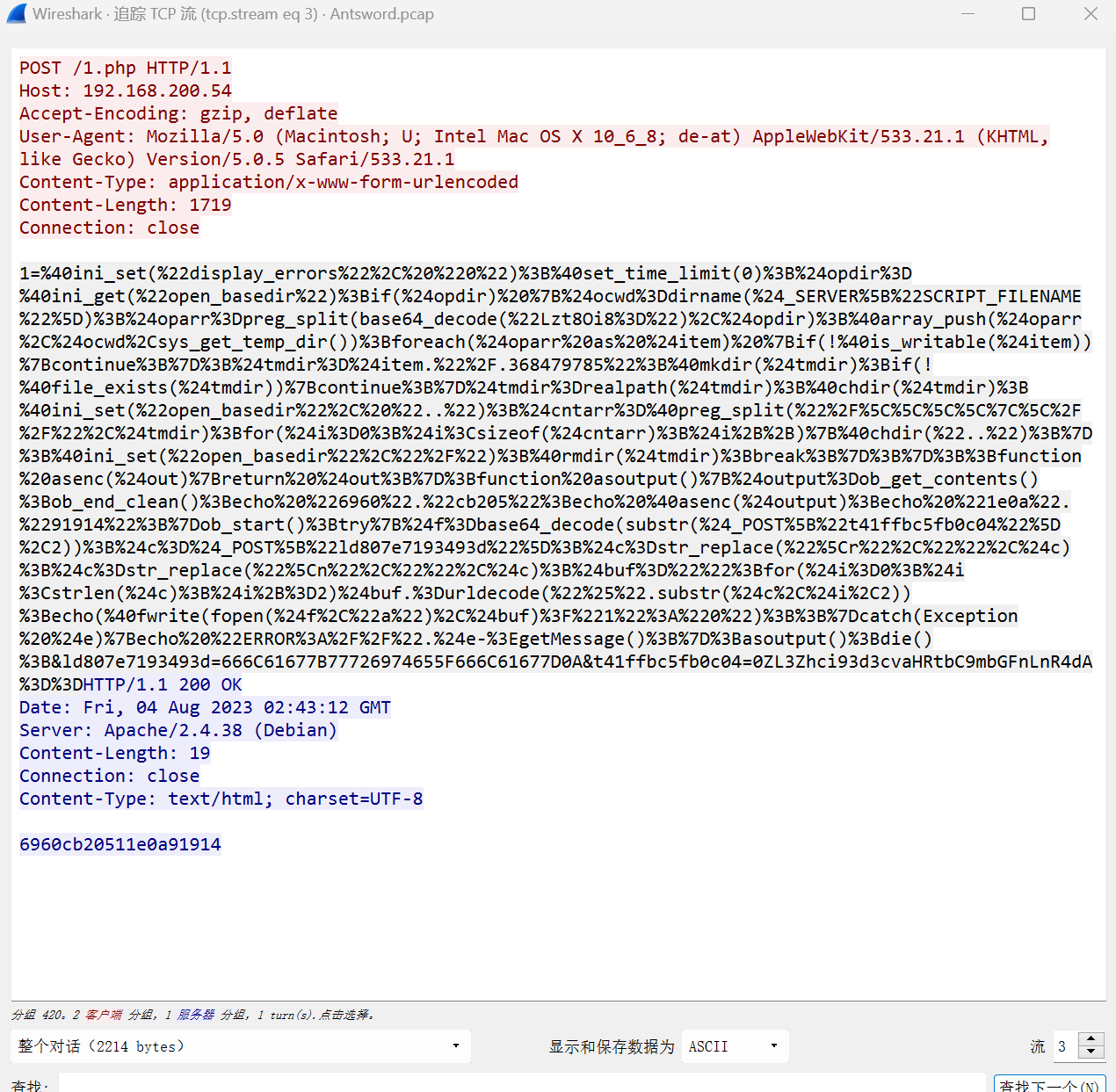Open the ASCII display format dropdown
This screenshot has width=1116, height=1092.
coord(735,1046)
